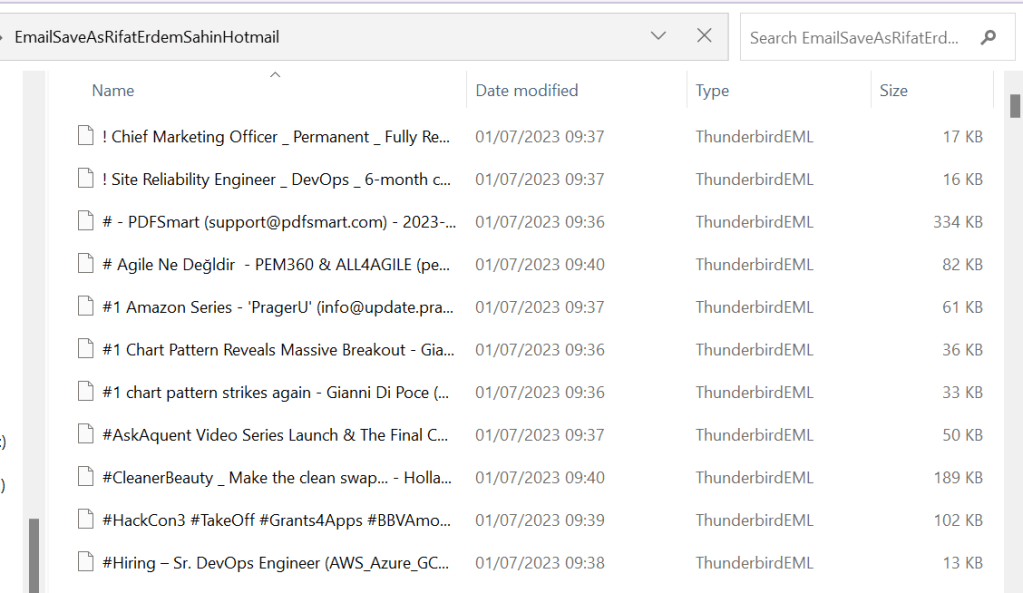This screenshot has width=1023, height=593.
Task: Click the 102 KB size value
Action: [x=957, y=520]
